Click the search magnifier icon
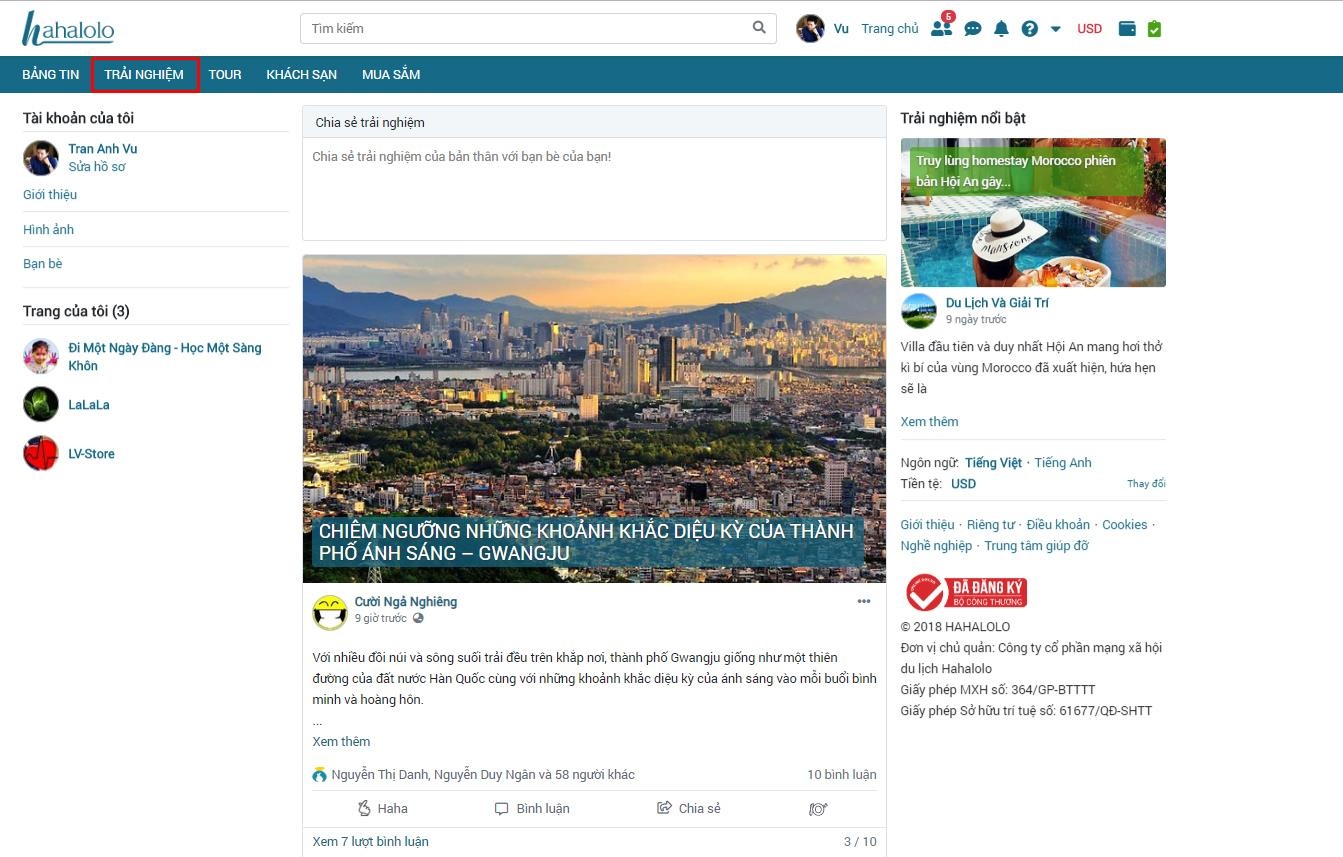Screen dimensions: 1343x857 [x=759, y=28]
